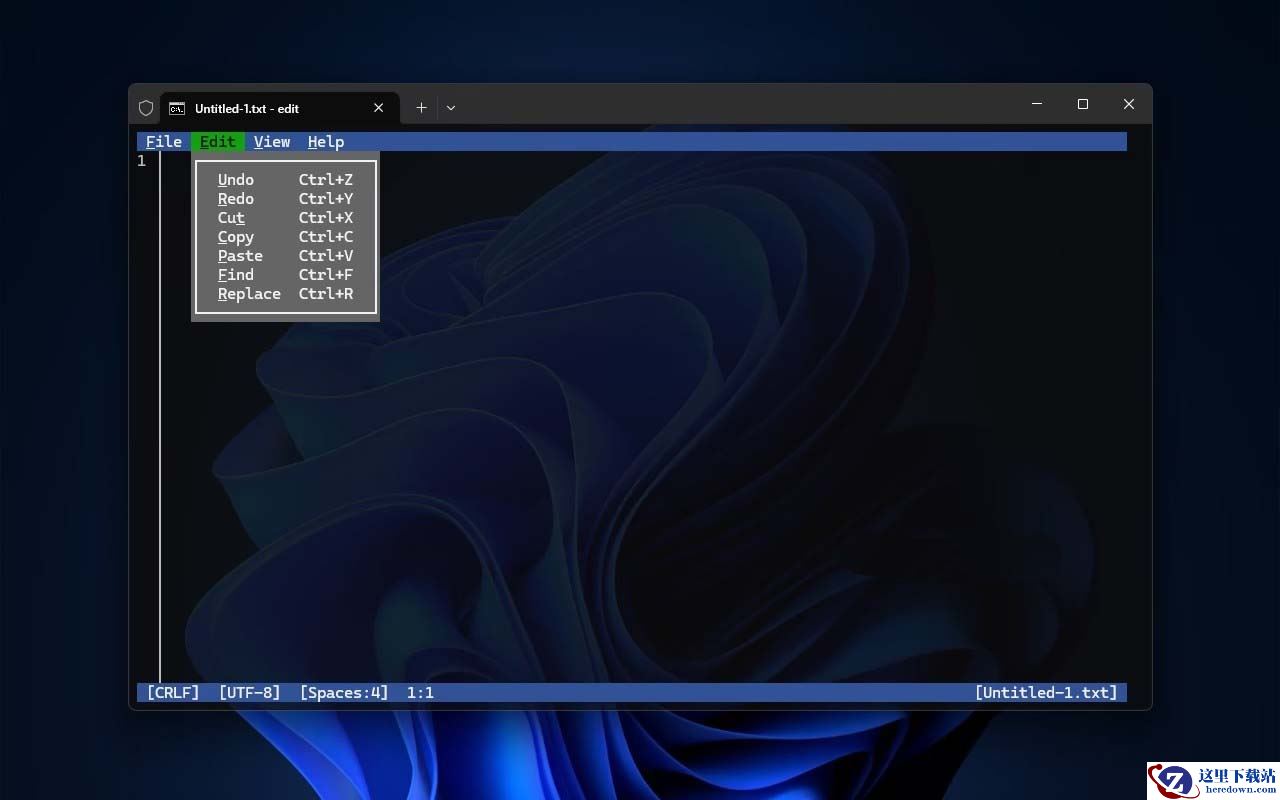Open the Help menu
Image resolution: width=1280 pixels, height=800 pixels.
[x=326, y=142]
